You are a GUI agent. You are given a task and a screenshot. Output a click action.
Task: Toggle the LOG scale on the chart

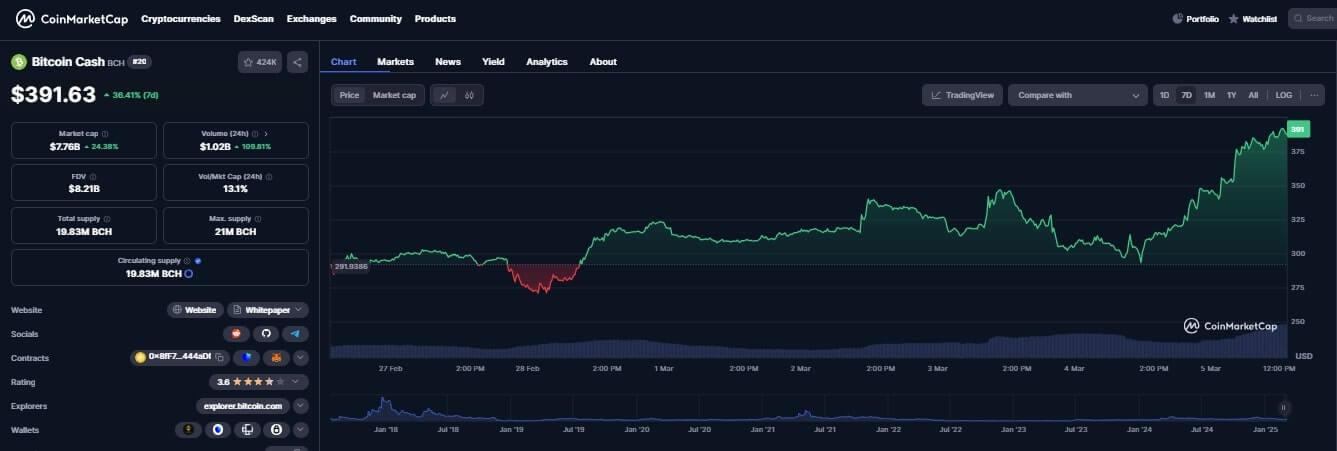(1283, 95)
